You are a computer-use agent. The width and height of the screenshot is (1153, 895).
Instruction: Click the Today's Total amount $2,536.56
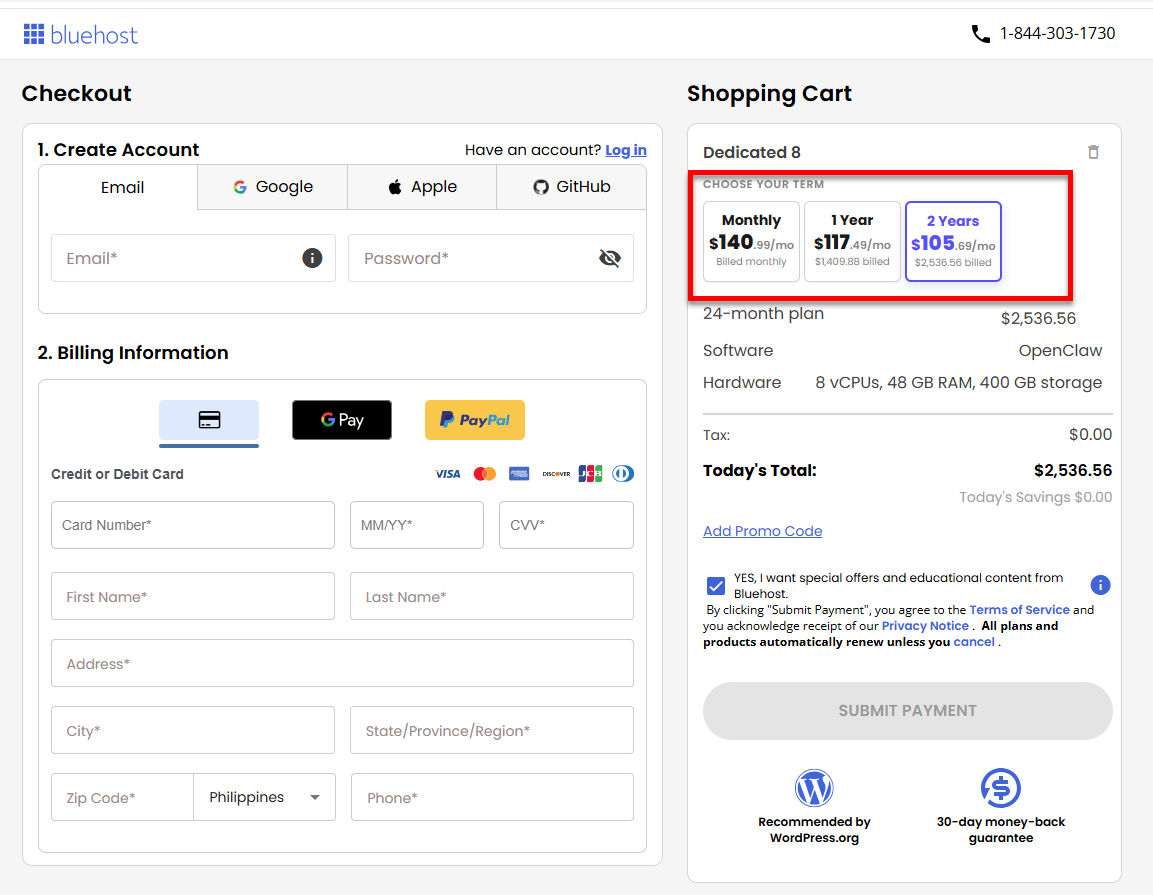(x=1073, y=471)
